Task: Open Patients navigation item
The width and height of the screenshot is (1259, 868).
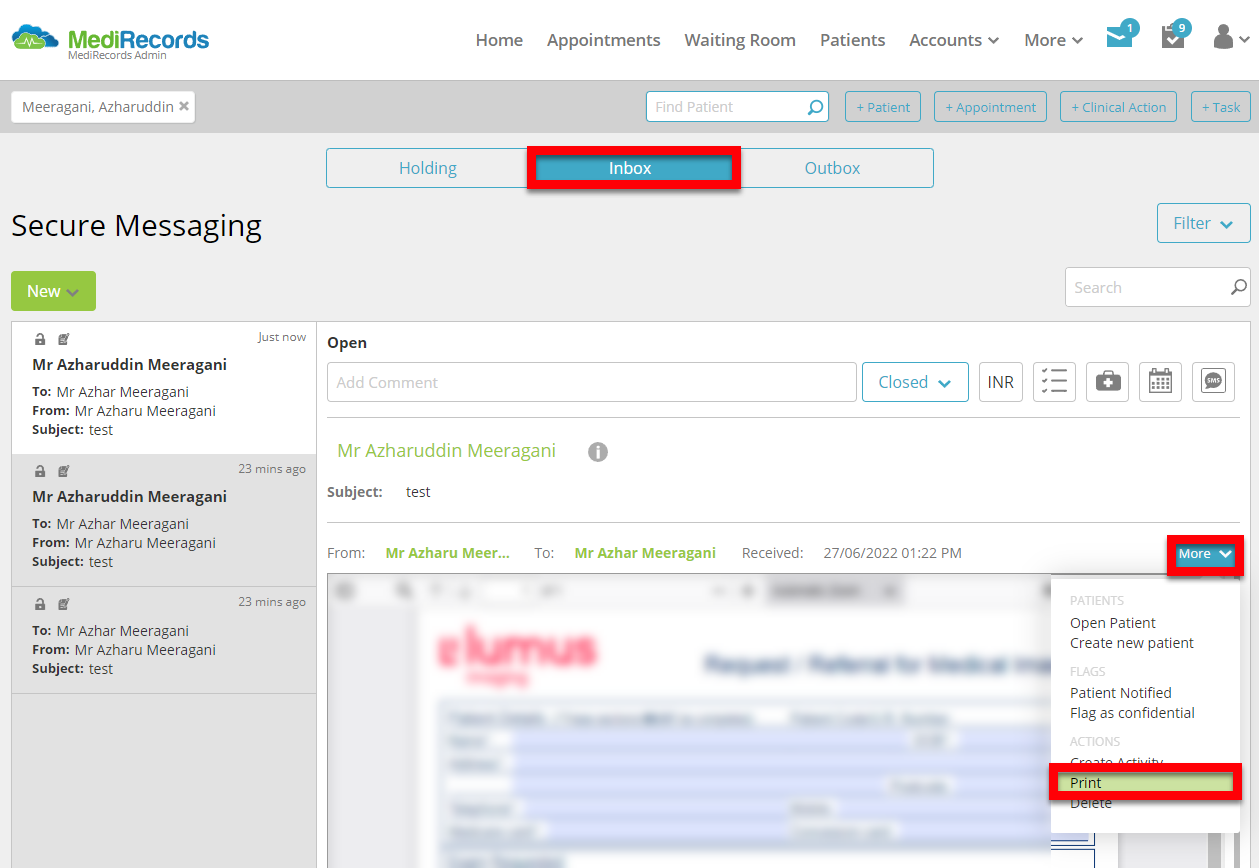Action: click(x=852, y=40)
